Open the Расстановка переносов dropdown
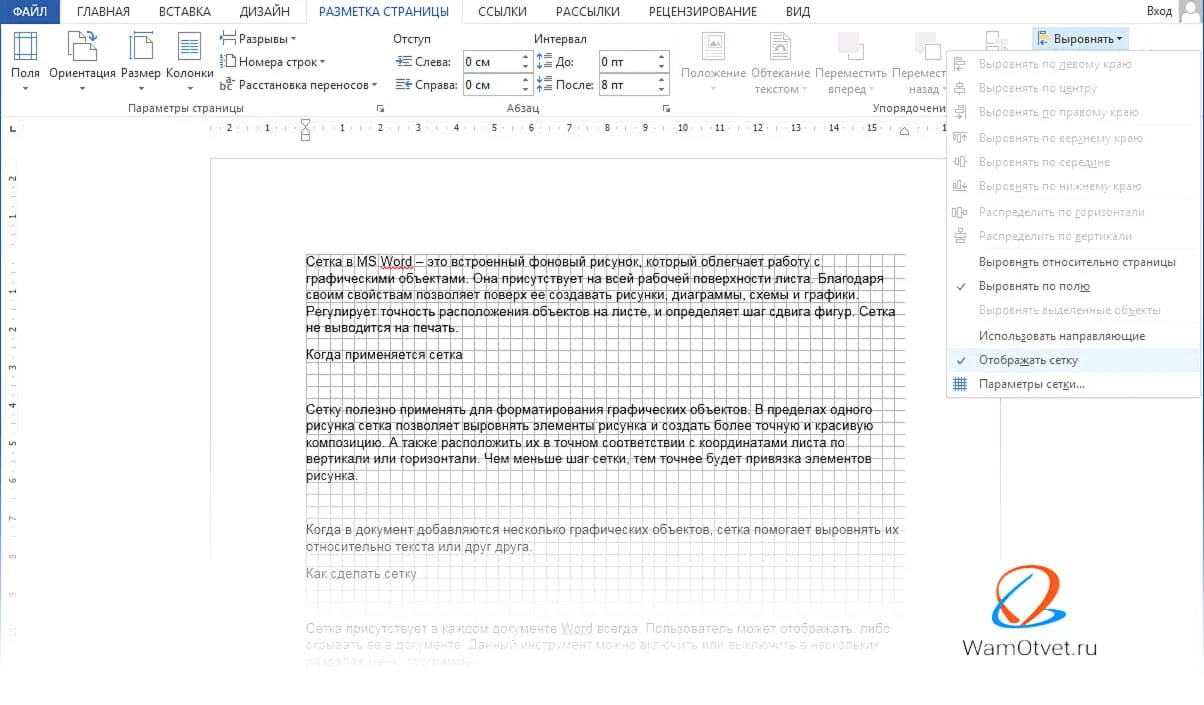The height and width of the screenshot is (705, 1204). (x=298, y=85)
